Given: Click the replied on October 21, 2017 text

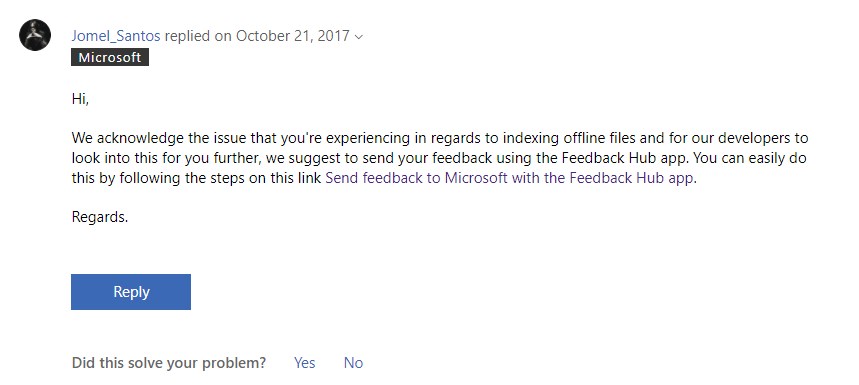Looking at the screenshot, I should (x=257, y=36).
